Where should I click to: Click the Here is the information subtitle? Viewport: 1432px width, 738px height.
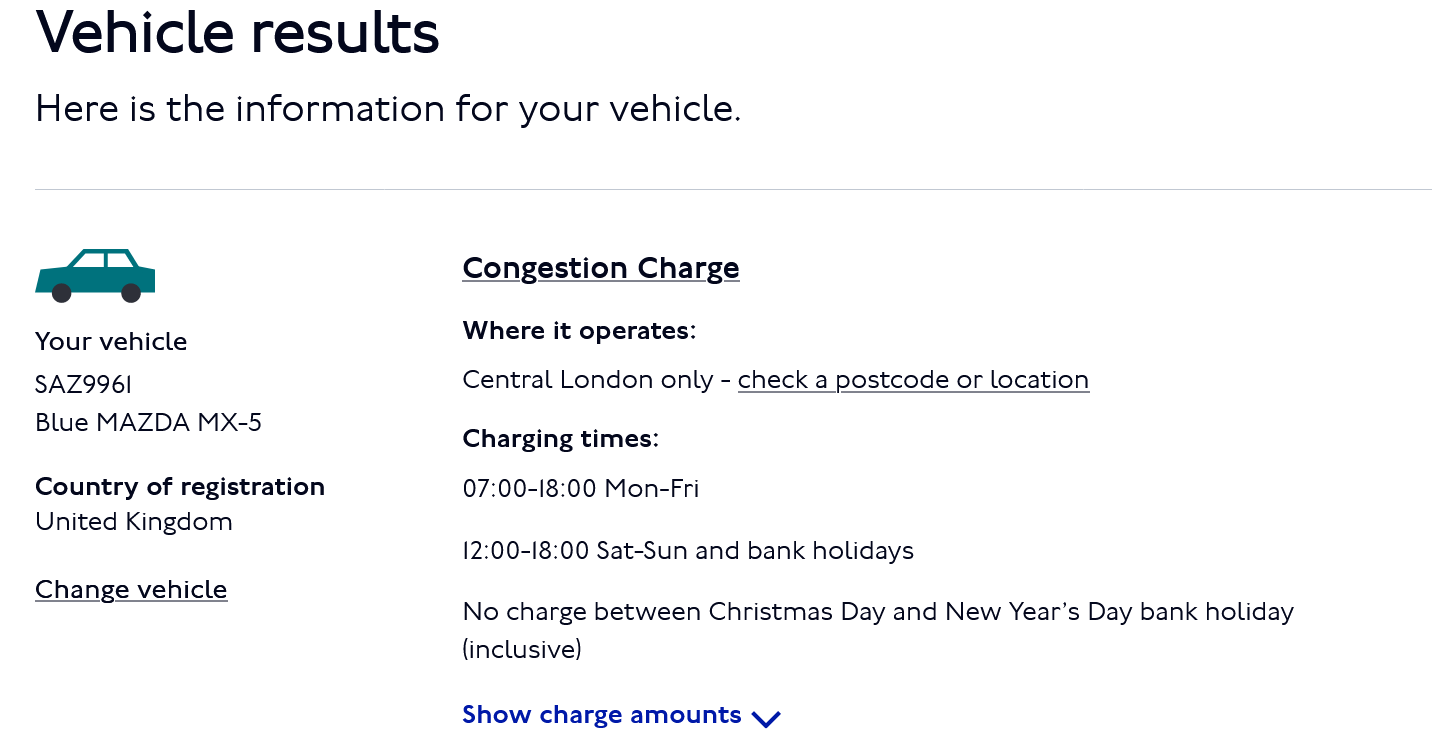pyautogui.click(x=387, y=109)
